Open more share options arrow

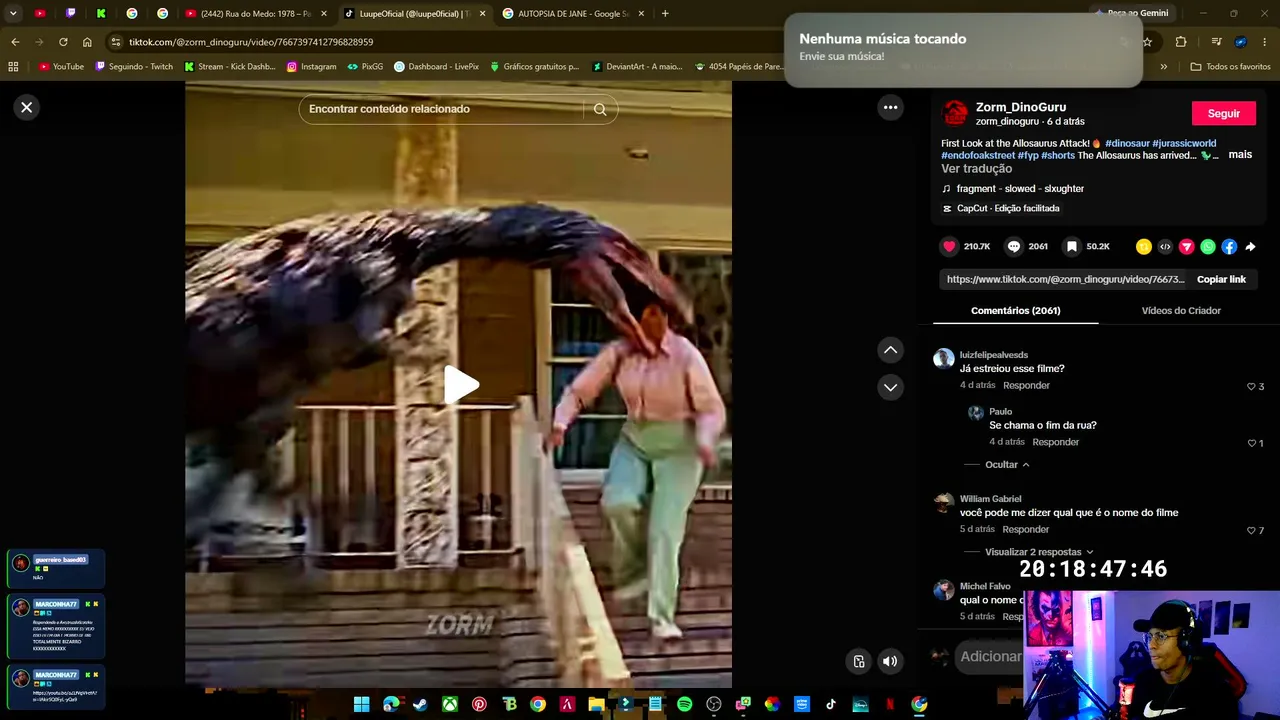pos(1250,246)
